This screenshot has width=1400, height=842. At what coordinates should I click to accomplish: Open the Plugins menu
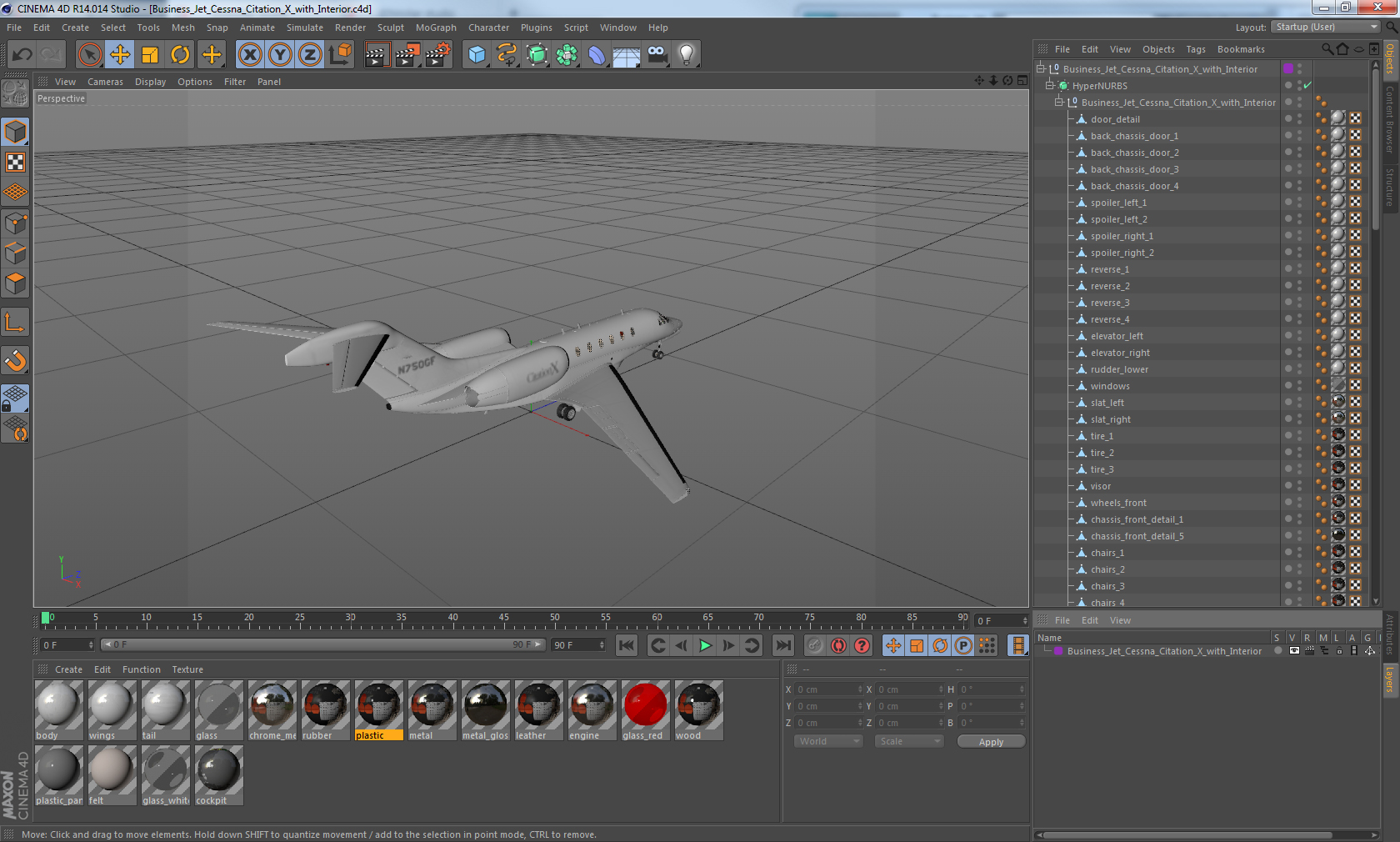pos(537,28)
